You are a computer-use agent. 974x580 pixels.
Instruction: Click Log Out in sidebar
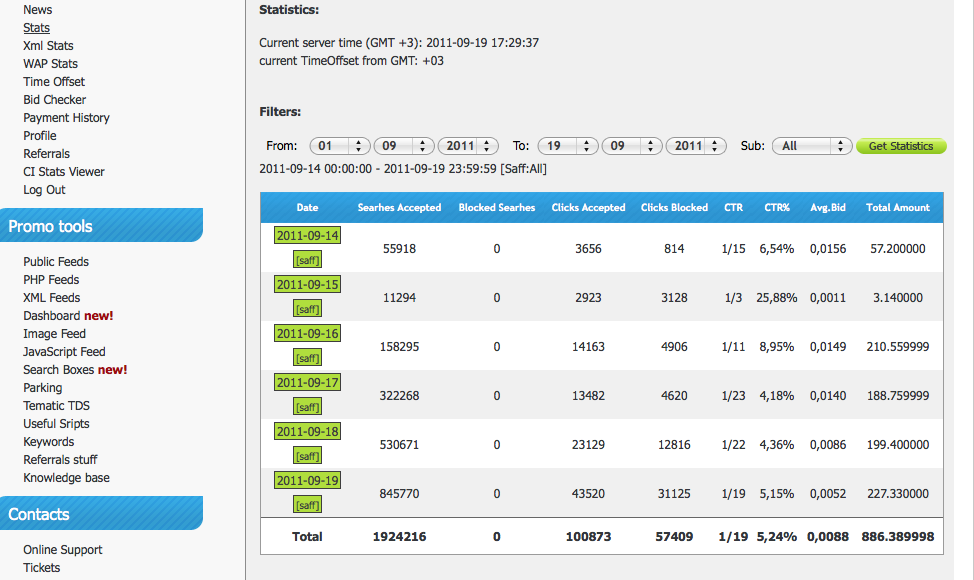pos(44,190)
